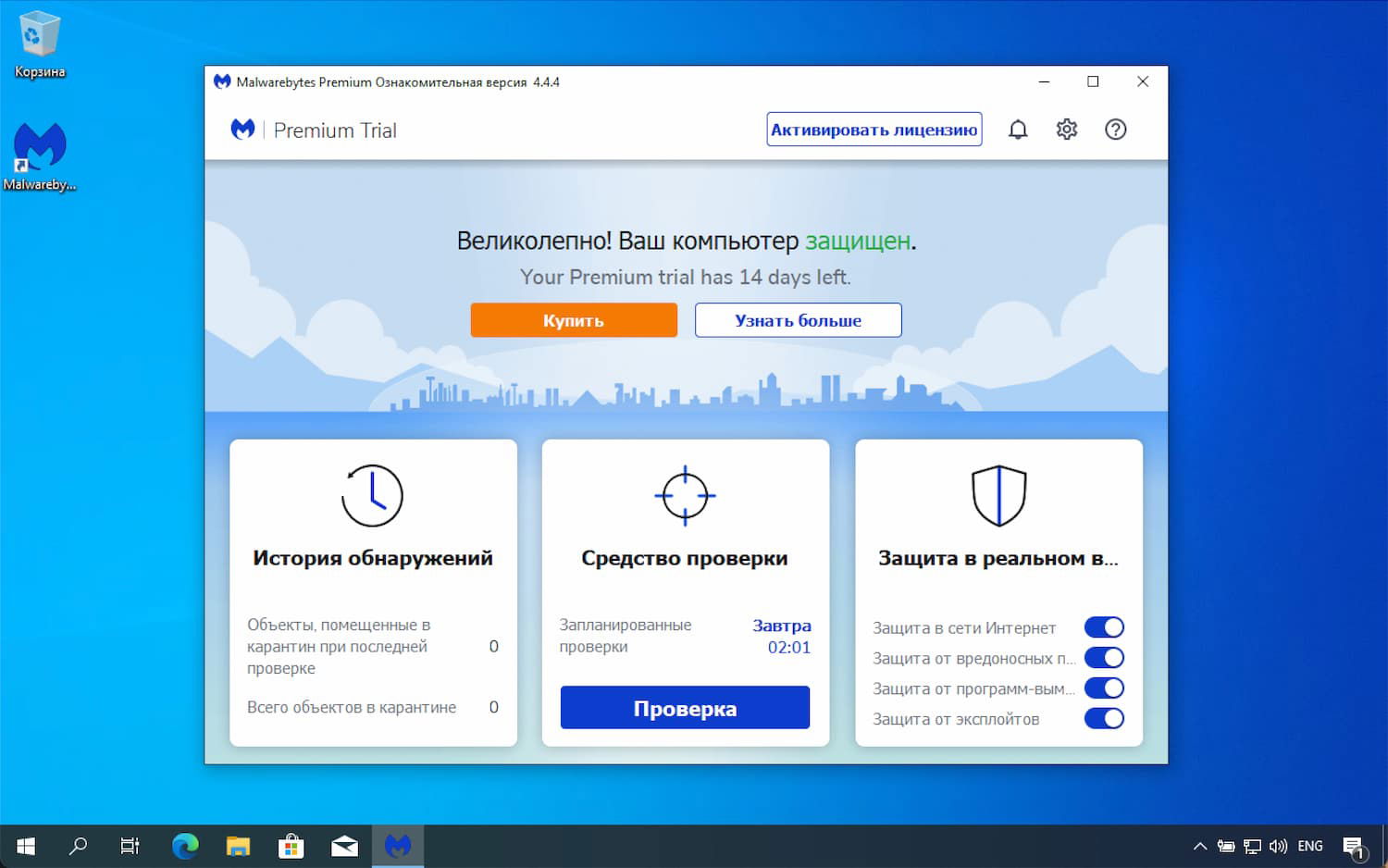Open the Recycle Bin desktop icon
This screenshot has height=868, width=1388.
(x=40, y=44)
